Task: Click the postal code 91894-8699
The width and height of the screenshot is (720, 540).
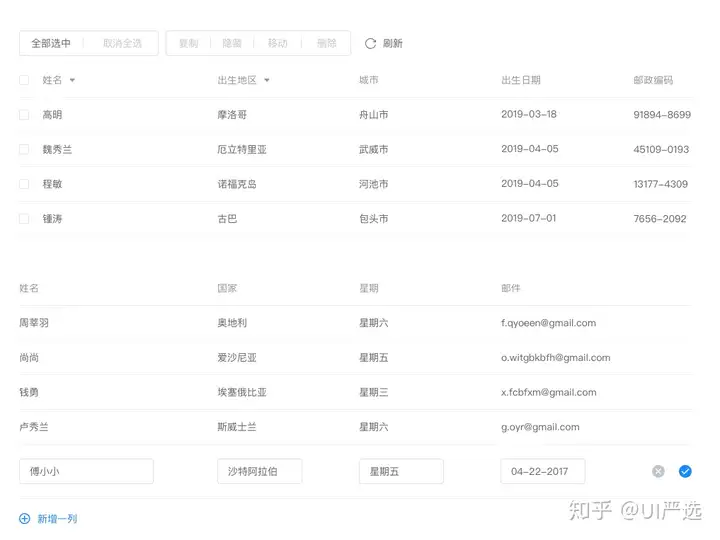Action: pos(662,115)
